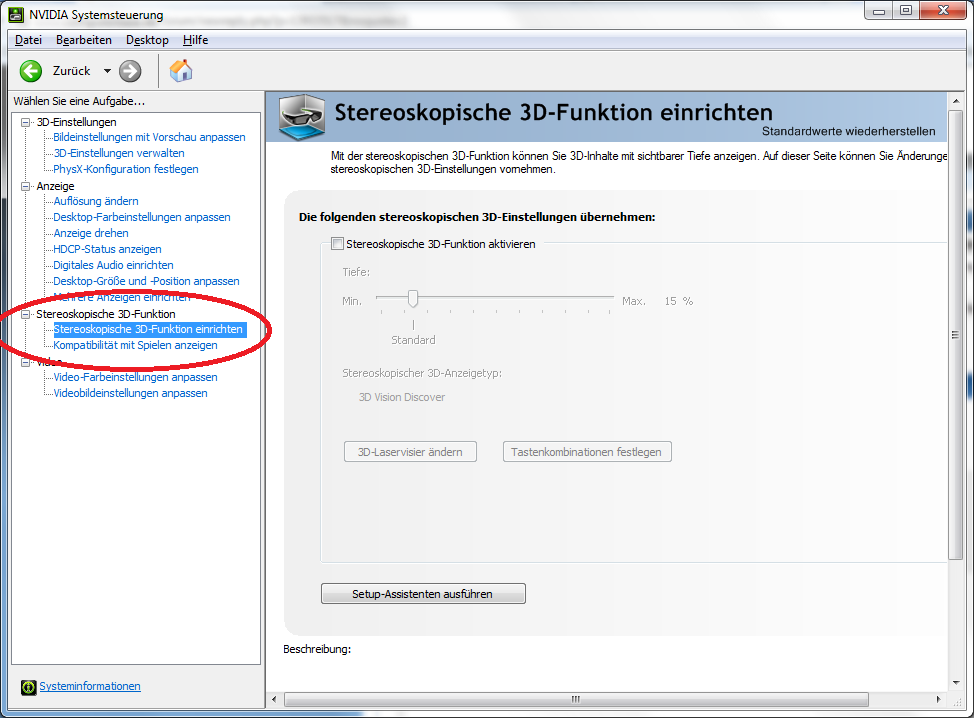This screenshot has height=723, width=978.
Task: Select Auflösung ändern
Action: pyautogui.click(x=96, y=201)
